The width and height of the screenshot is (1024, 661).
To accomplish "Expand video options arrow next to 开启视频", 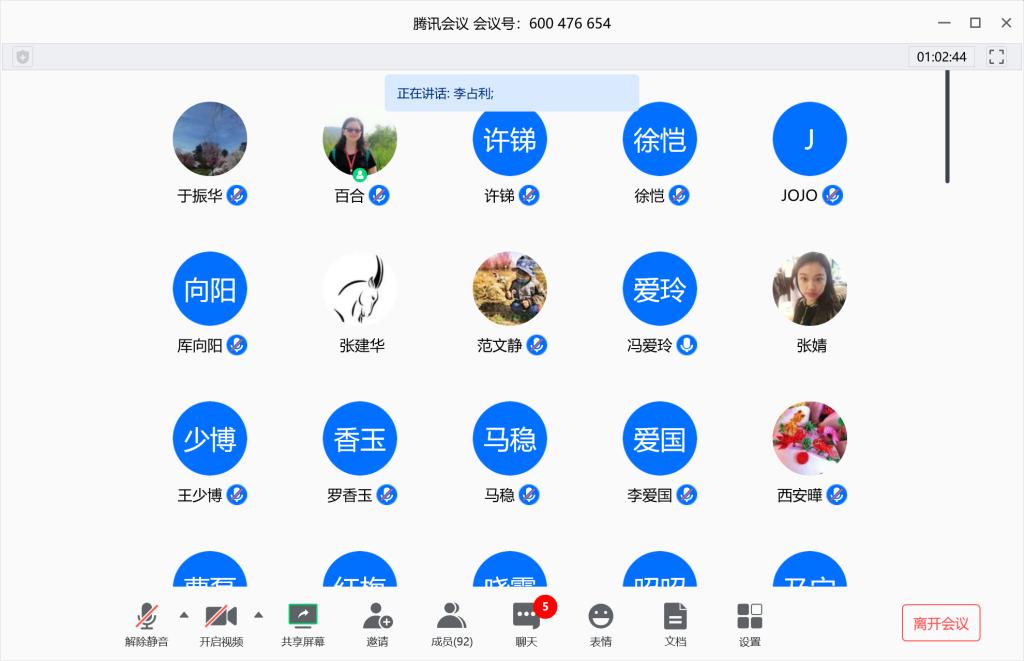I will (258, 614).
